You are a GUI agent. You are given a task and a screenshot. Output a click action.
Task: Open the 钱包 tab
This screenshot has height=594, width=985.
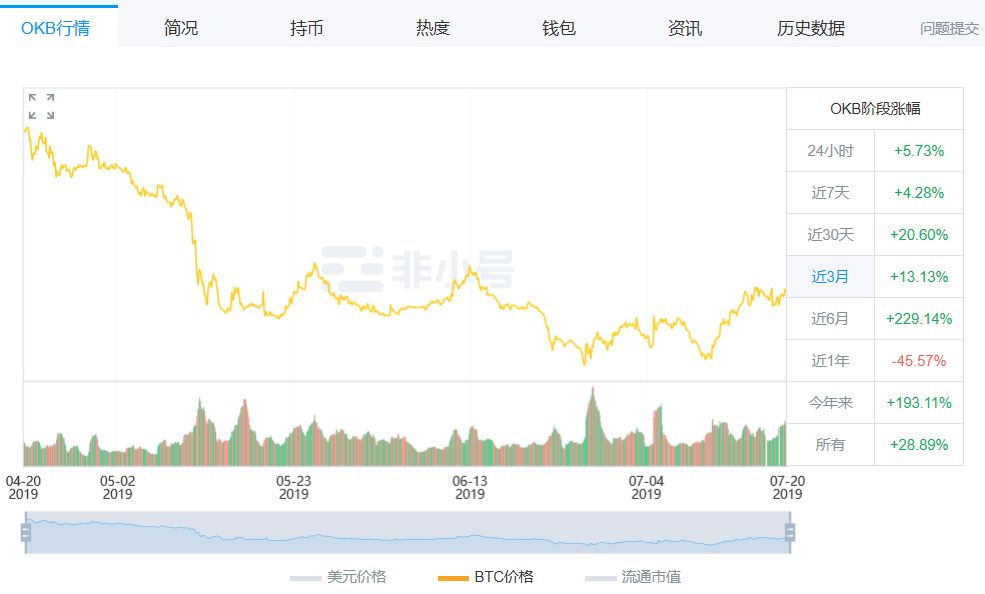(x=558, y=28)
